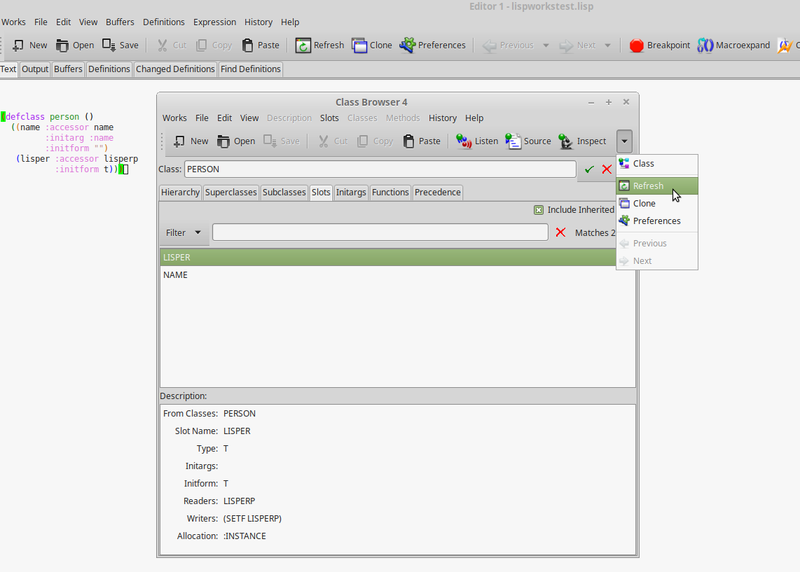
Task: Click the Inspect toolbar icon
Action: pos(566,141)
